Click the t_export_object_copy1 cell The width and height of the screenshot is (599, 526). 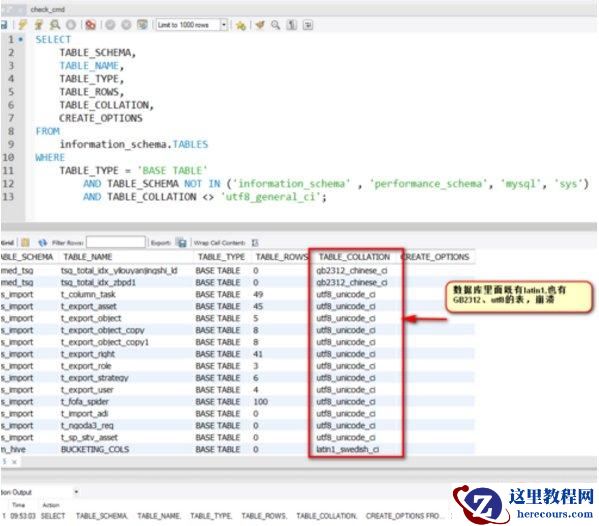pyautogui.click(x=105, y=342)
